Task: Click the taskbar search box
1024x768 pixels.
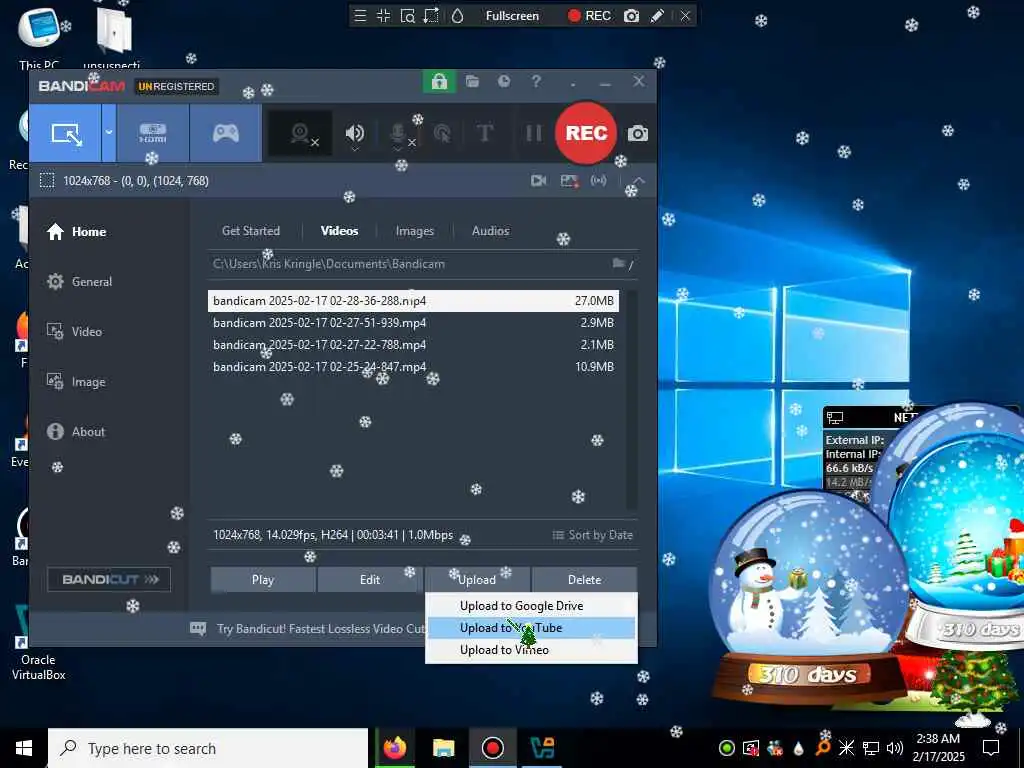Action: point(208,748)
